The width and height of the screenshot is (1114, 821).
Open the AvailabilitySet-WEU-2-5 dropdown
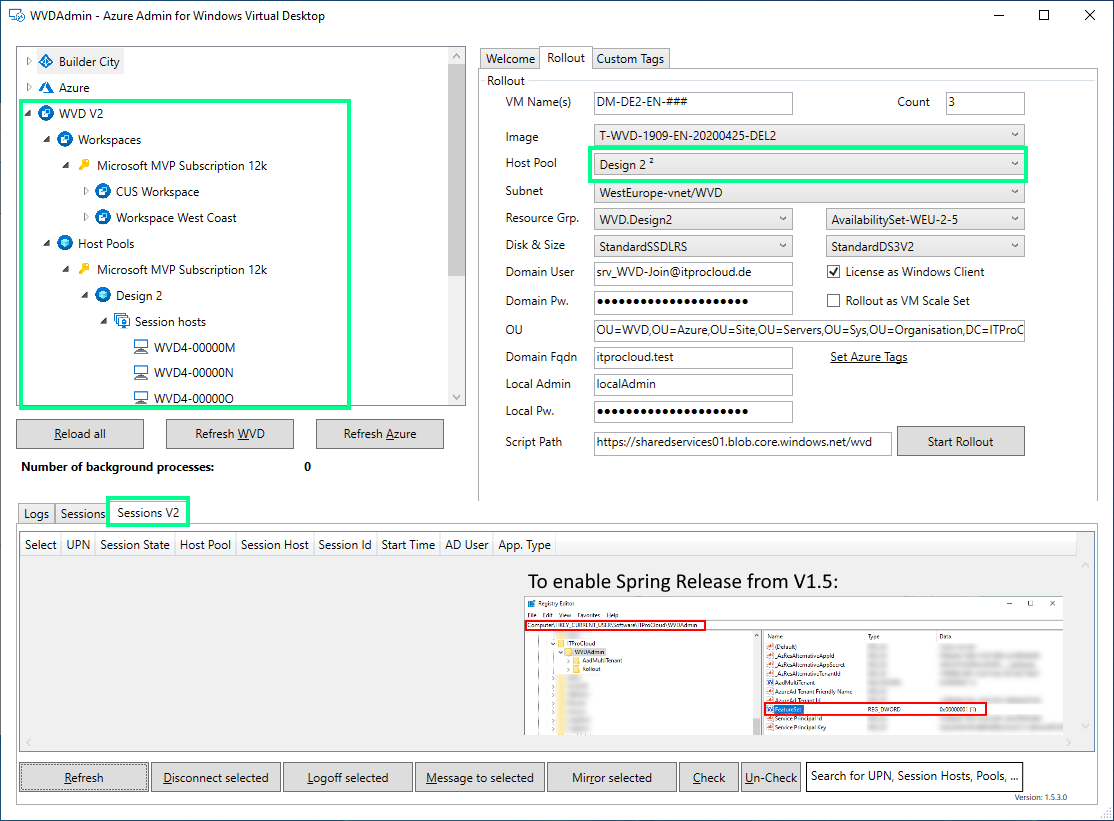tap(925, 219)
